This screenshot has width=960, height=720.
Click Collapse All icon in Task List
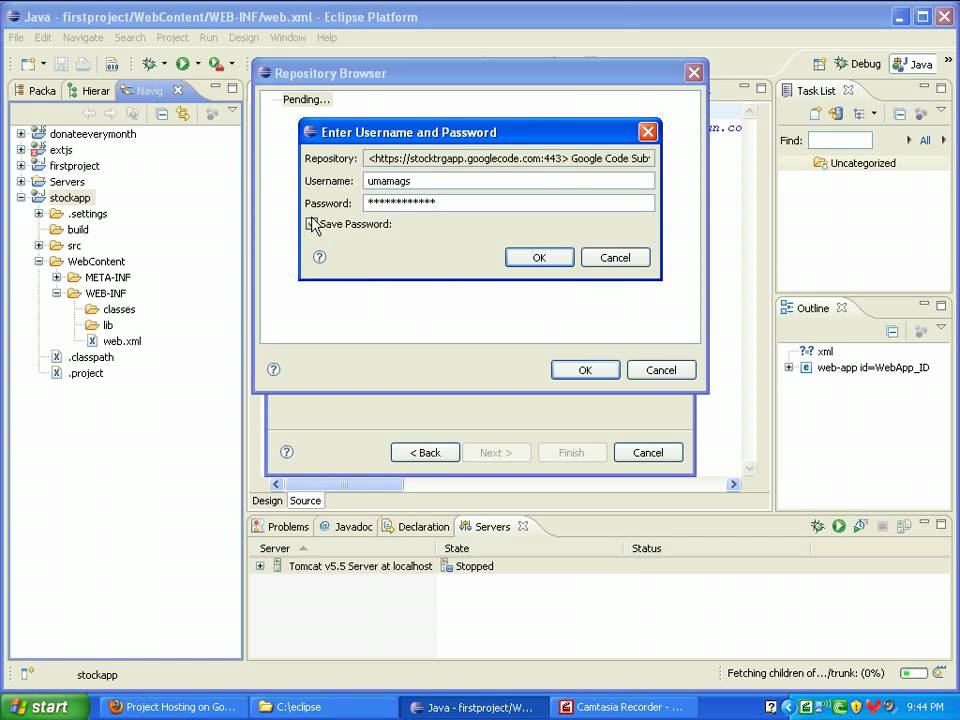tap(899, 114)
